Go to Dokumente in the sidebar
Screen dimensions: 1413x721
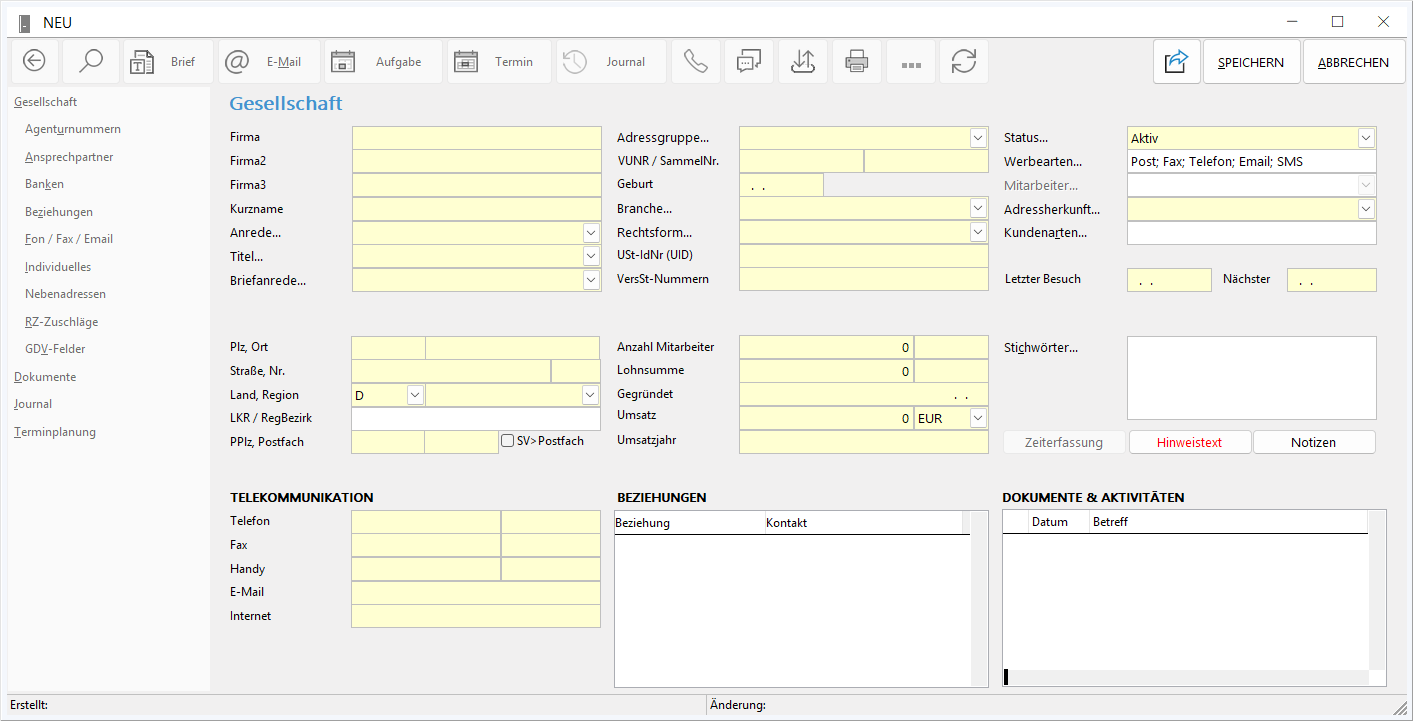point(45,377)
